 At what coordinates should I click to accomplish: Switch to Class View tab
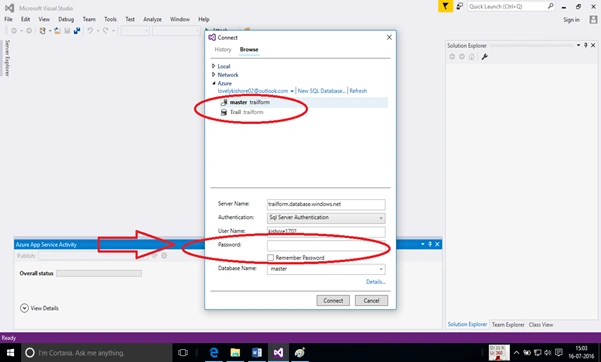541,324
